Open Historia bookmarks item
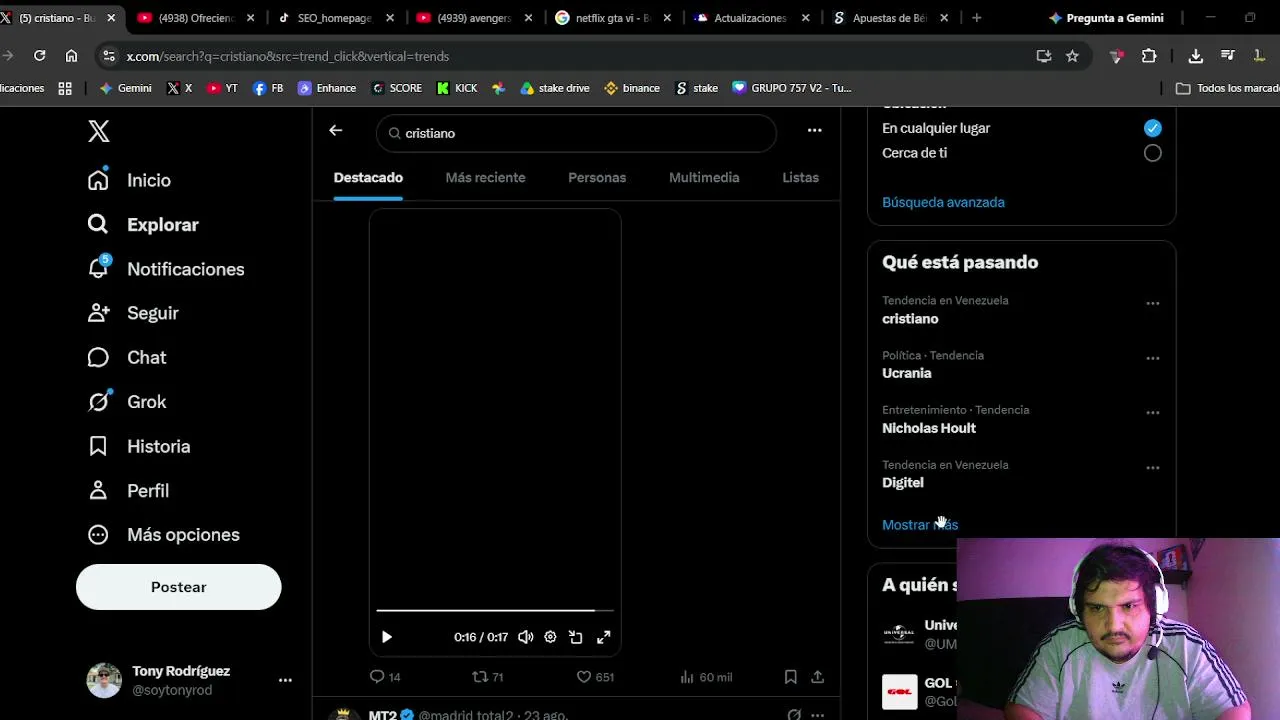This screenshot has height=720, width=1280. pyautogui.click(x=139, y=446)
